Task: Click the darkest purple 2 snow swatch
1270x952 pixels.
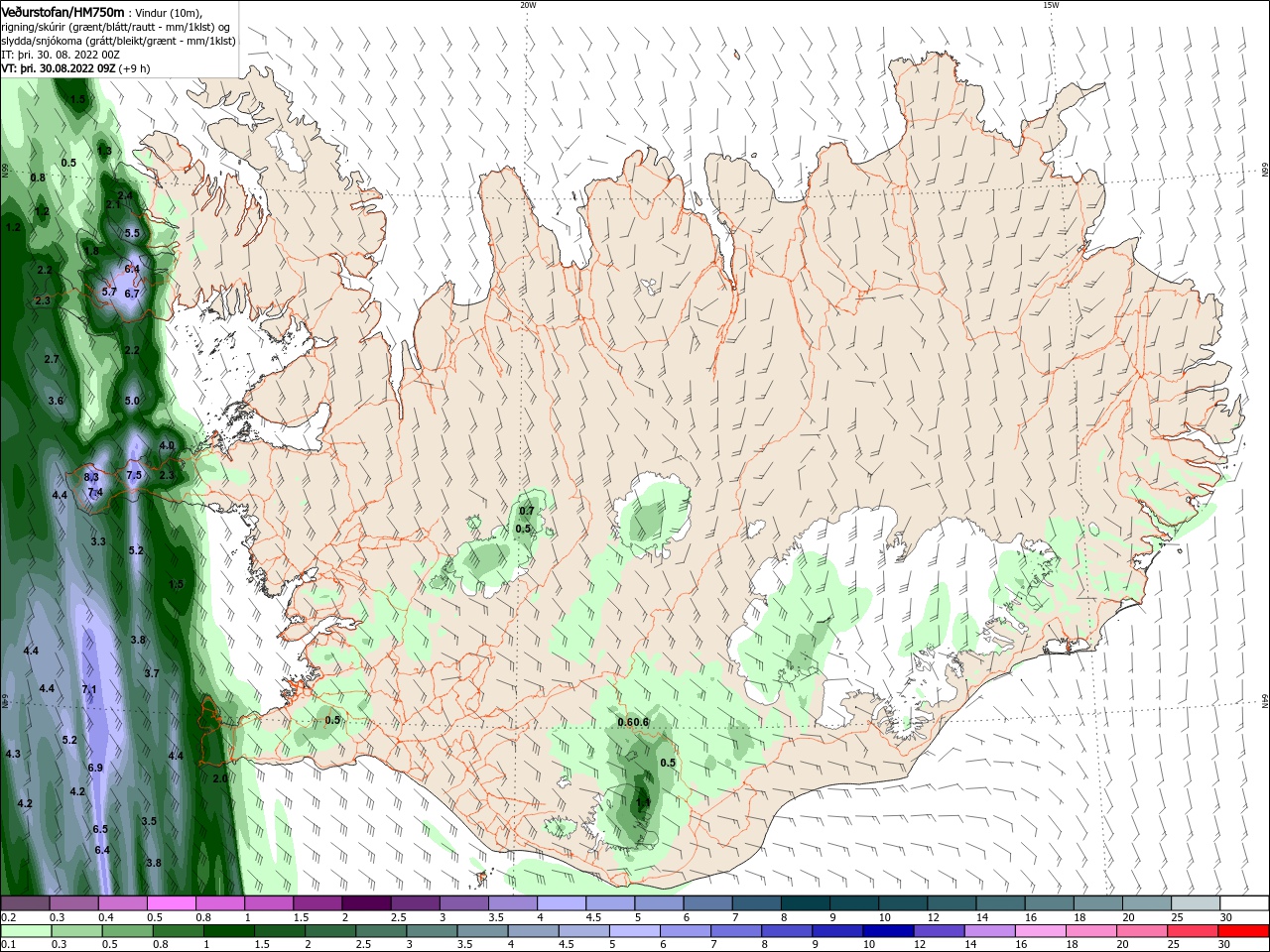Action: point(366,903)
